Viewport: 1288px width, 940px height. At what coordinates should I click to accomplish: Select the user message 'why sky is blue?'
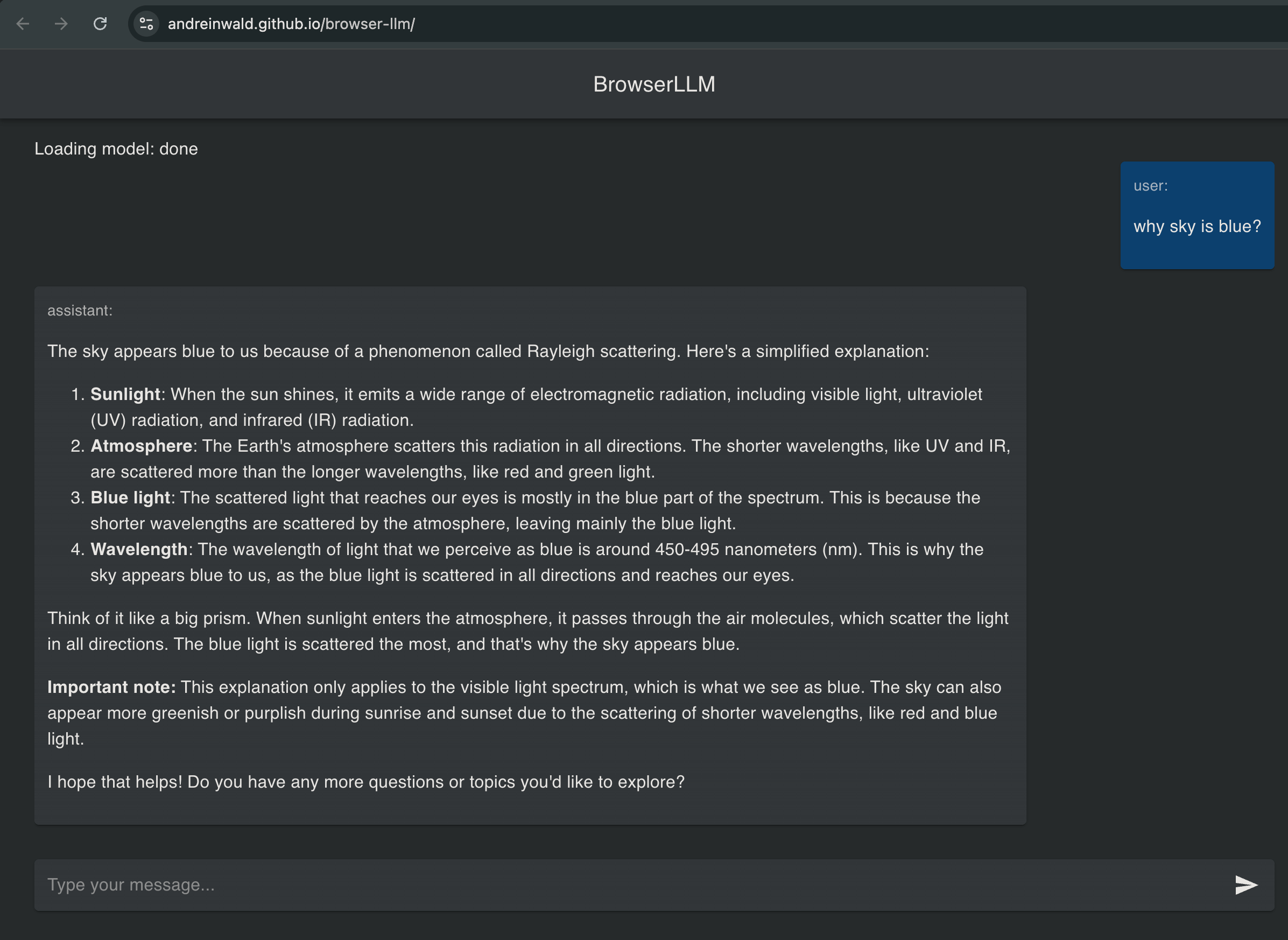click(1196, 227)
